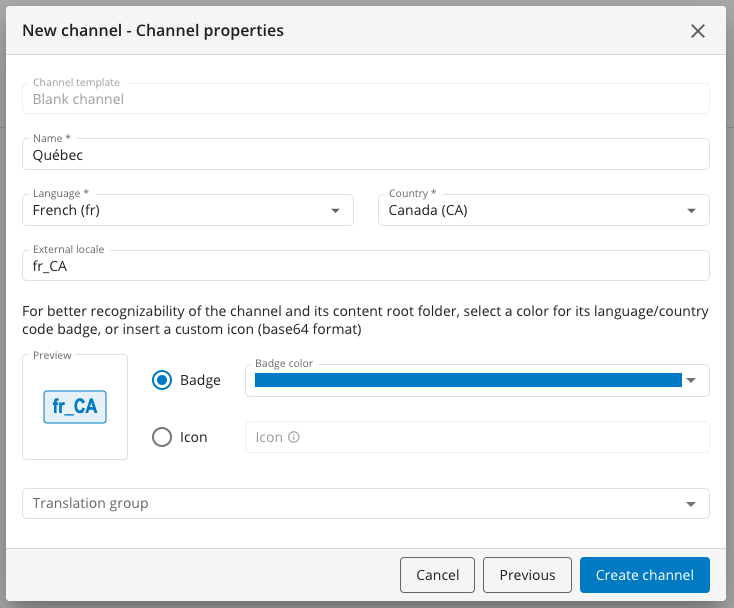Open the Language dropdown arrow
This screenshot has width=734, height=608.
pos(336,211)
